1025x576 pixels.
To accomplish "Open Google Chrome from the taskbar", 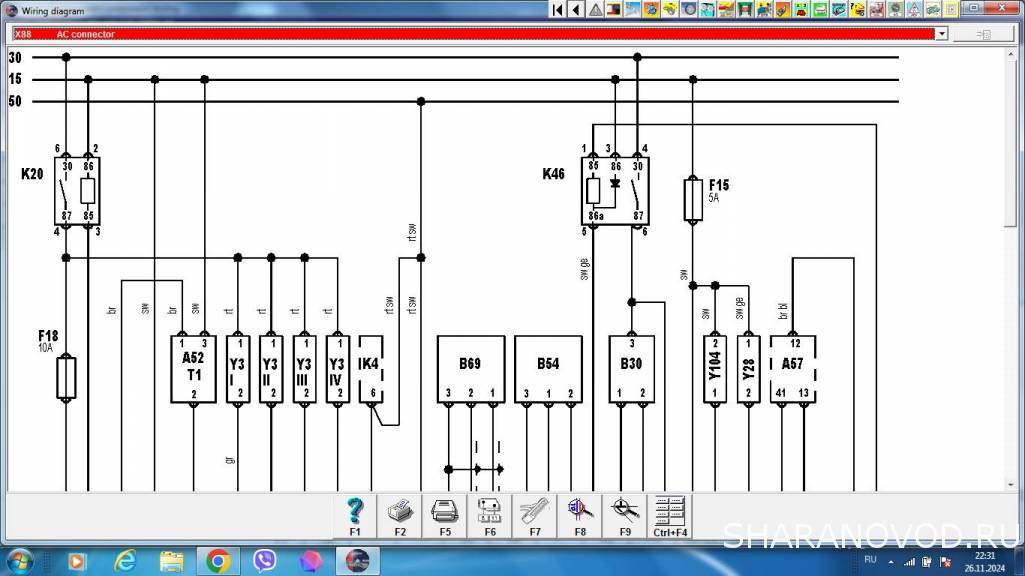I will [x=218, y=561].
